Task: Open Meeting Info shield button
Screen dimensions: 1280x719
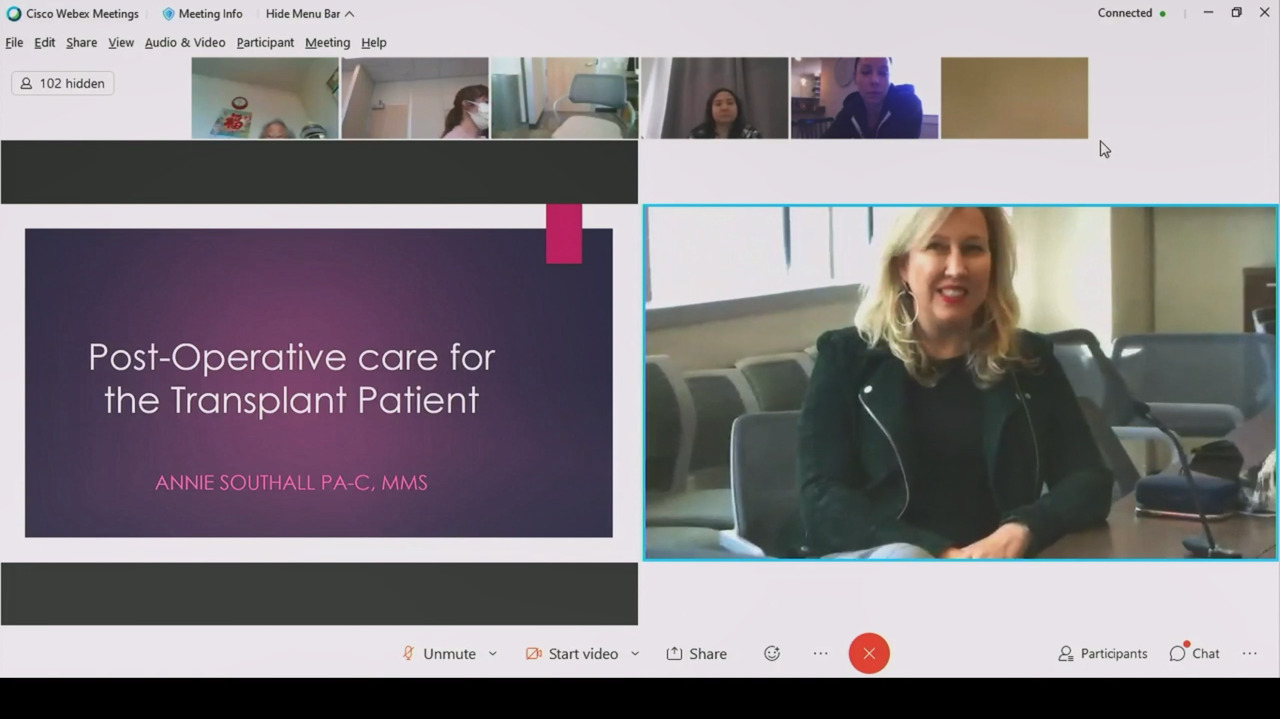Action: [x=202, y=14]
